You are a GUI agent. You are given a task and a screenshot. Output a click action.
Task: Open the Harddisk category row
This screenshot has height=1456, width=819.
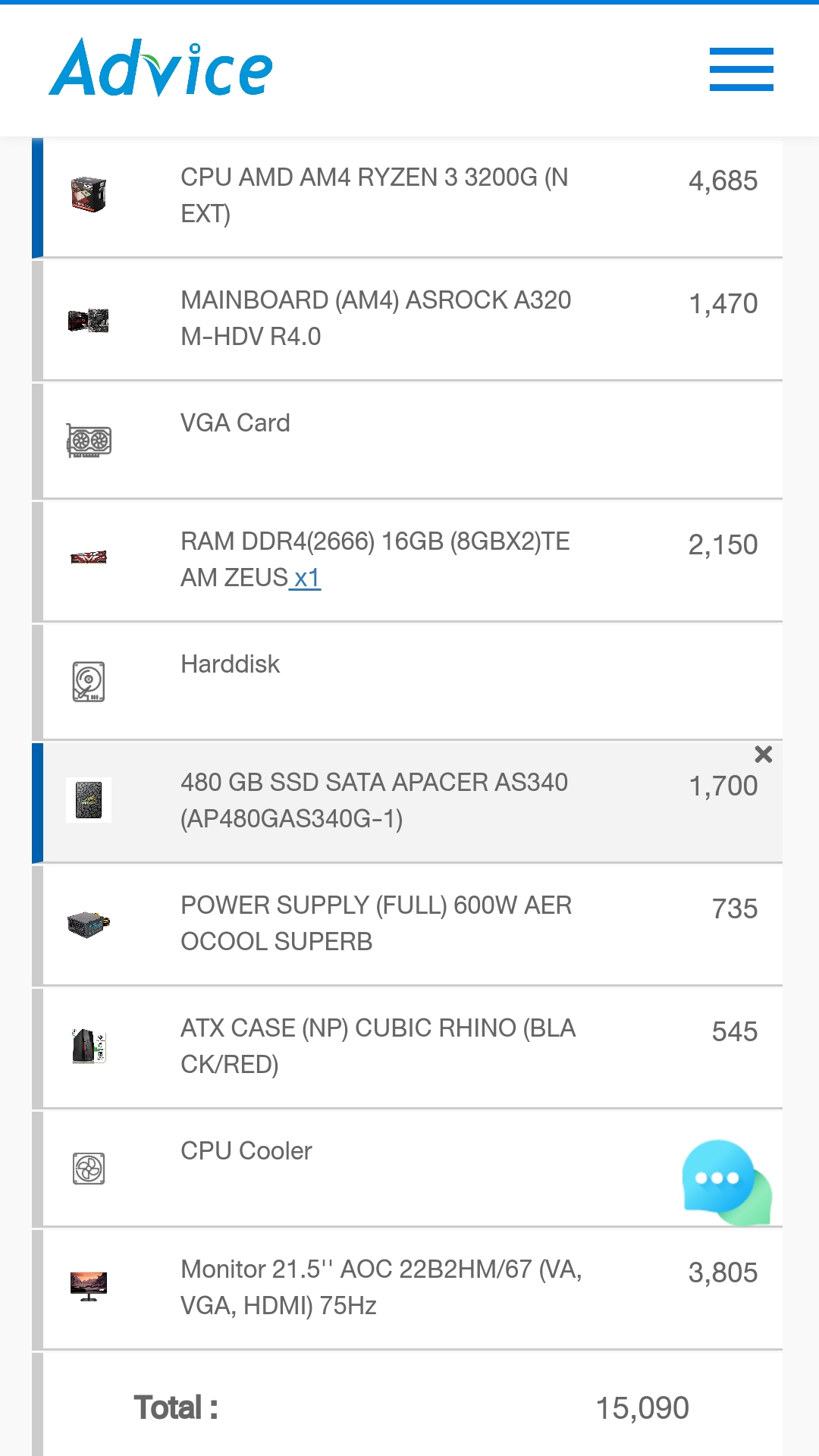click(x=407, y=682)
